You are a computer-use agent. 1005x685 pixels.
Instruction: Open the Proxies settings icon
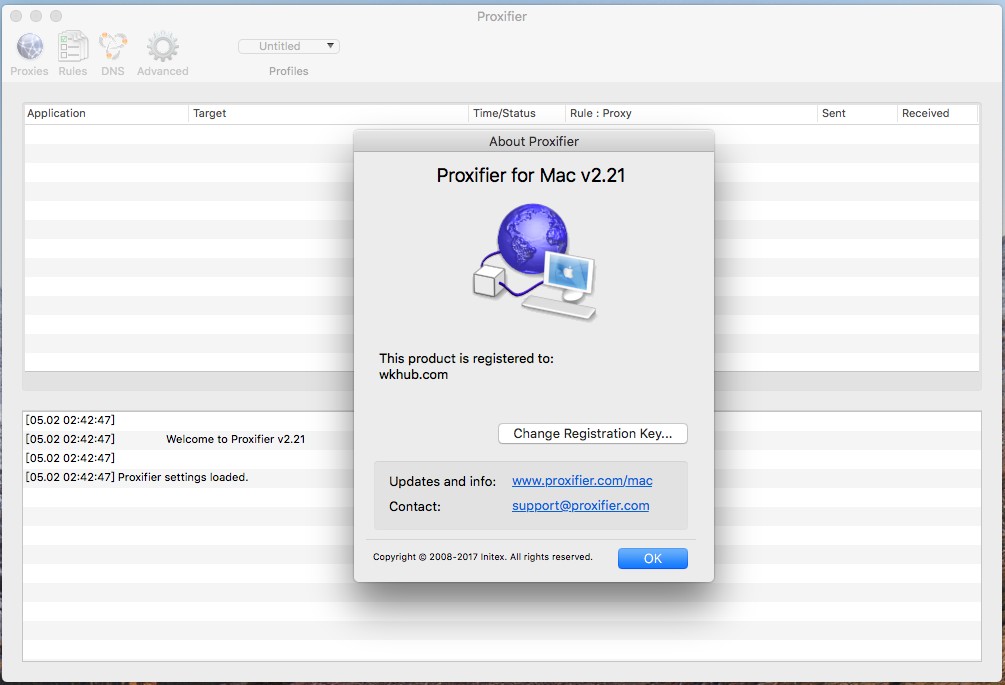(x=29, y=47)
